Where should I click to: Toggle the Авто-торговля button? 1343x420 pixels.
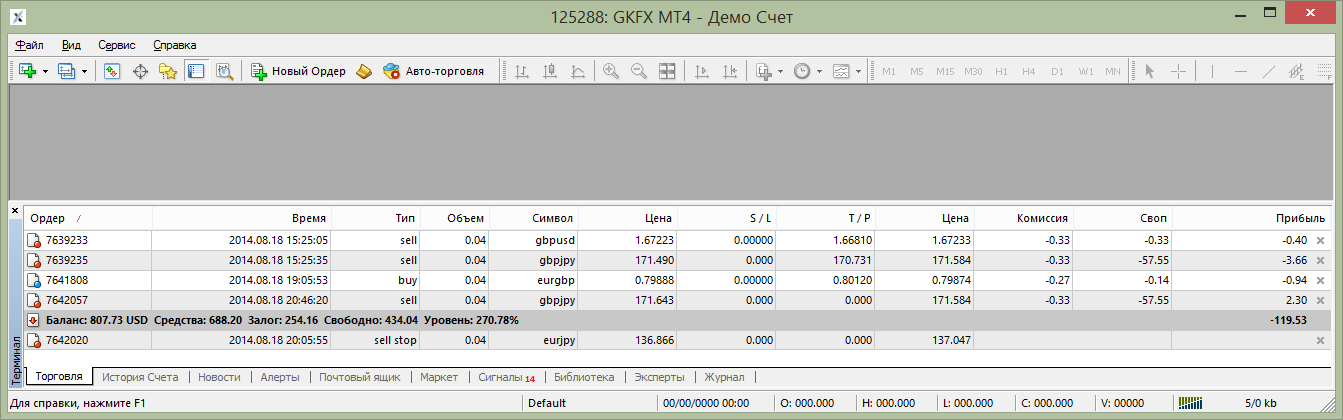[x=434, y=71]
